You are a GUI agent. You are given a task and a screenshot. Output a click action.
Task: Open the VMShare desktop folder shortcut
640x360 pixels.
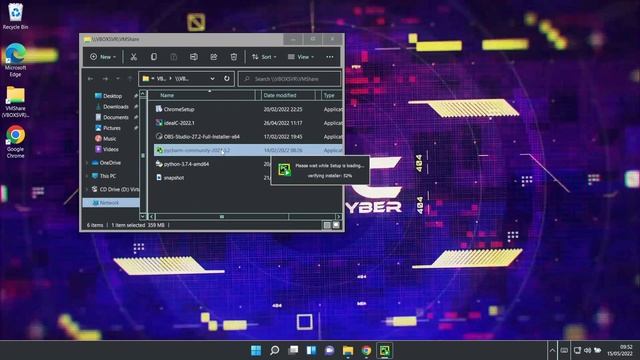tap(15, 102)
